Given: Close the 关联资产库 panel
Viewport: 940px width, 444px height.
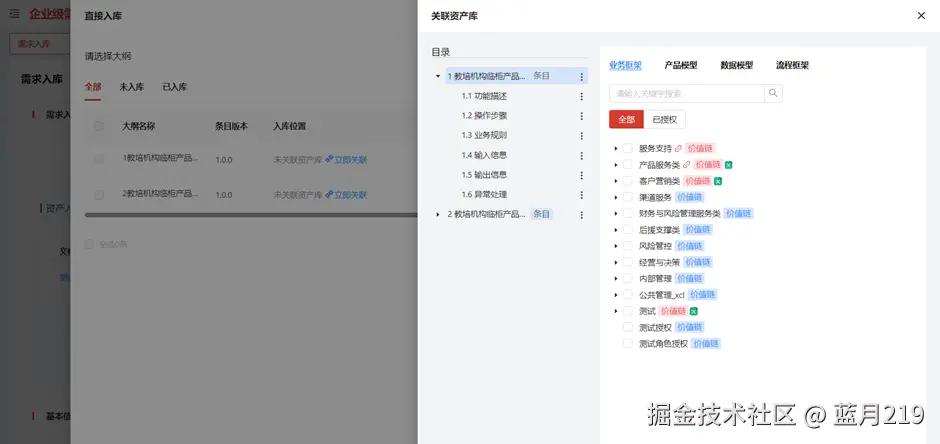Looking at the screenshot, I should point(921,16).
